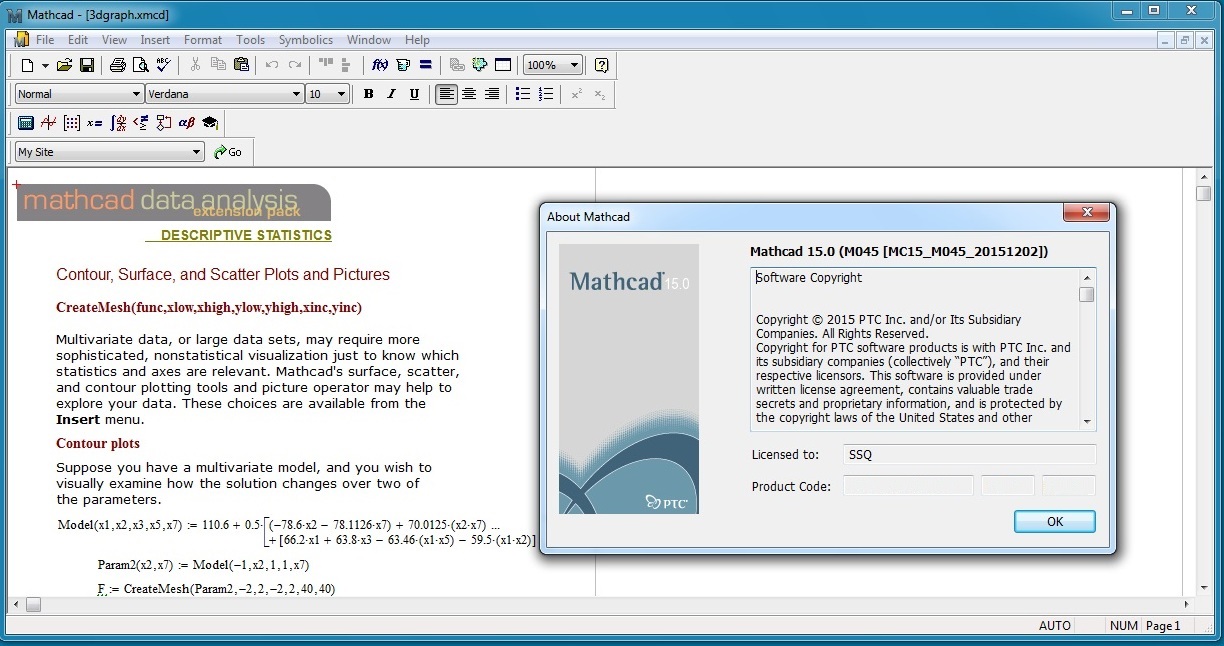Open the Vector and Matrix palette
The height and width of the screenshot is (646, 1224).
point(71,123)
